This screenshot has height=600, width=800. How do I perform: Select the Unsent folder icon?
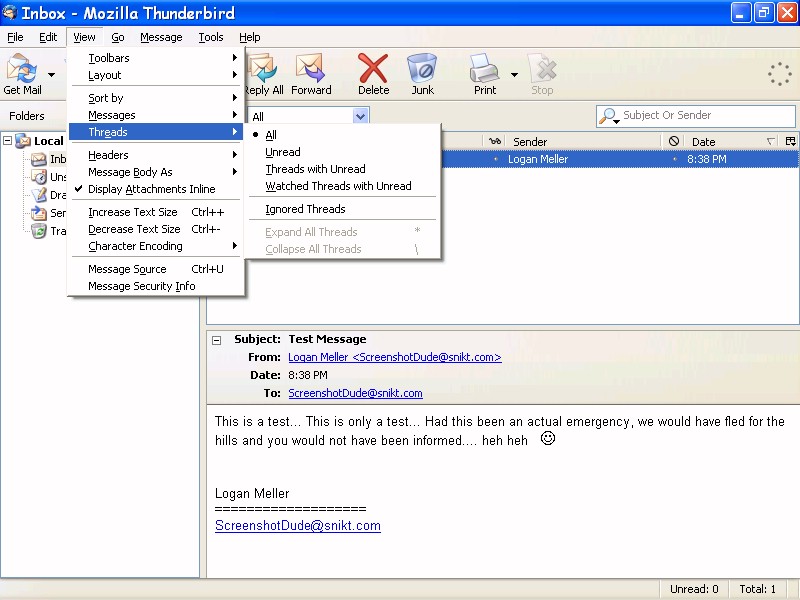pyautogui.click(x=39, y=177)
